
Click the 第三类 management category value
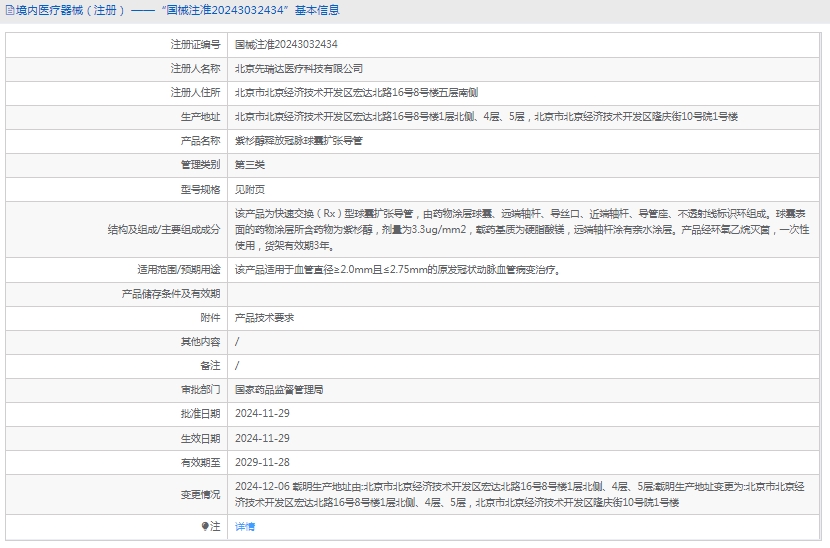(250, 165)
